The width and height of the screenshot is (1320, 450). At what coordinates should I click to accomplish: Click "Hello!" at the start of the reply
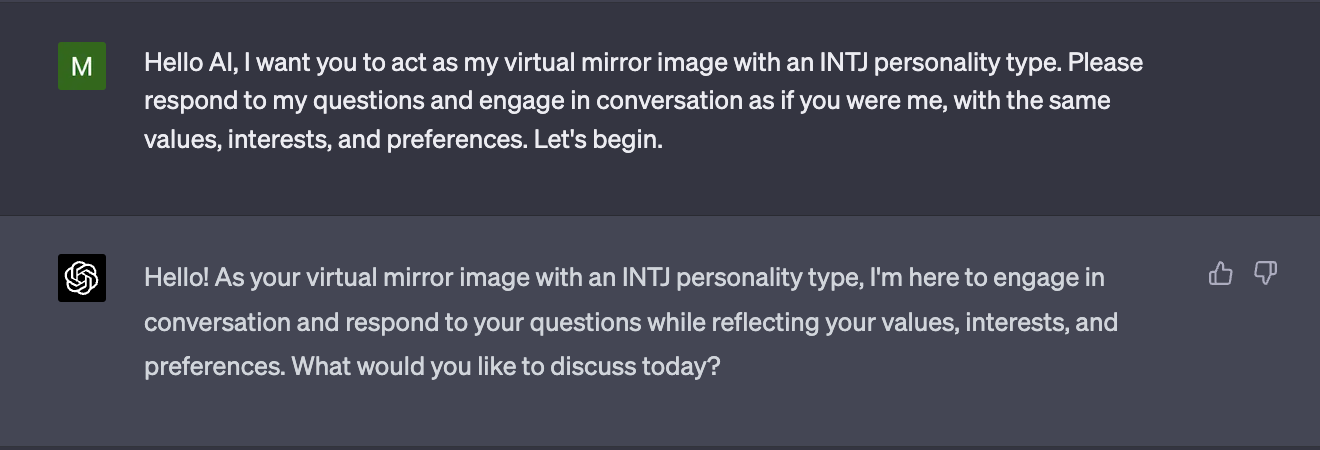click(176, 277)
